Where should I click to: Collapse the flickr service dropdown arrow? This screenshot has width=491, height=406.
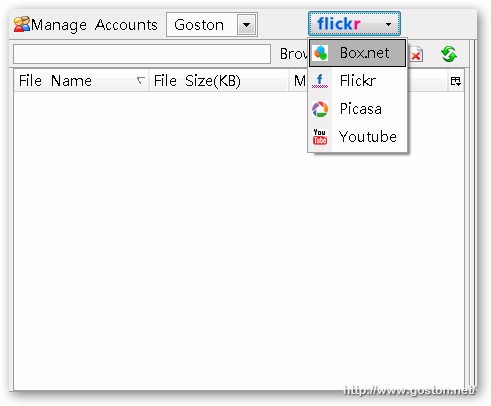388,24
